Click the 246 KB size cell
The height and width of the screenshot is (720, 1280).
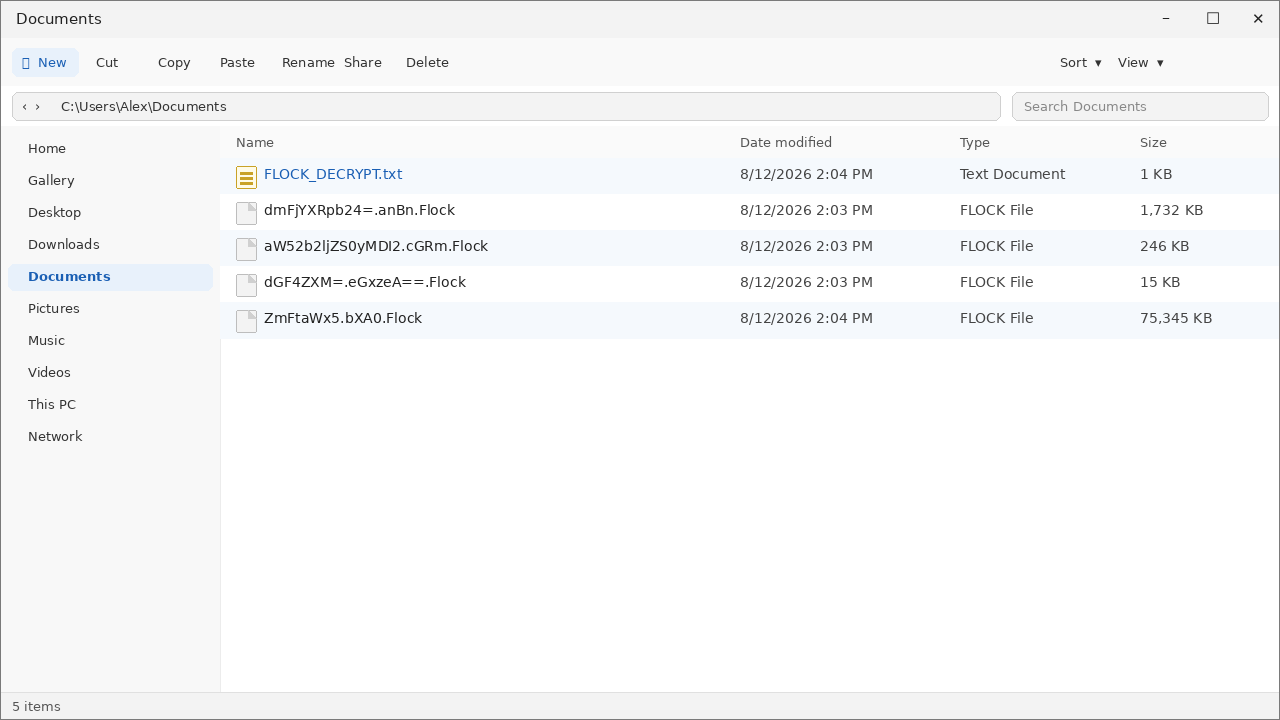point(1164,246)
